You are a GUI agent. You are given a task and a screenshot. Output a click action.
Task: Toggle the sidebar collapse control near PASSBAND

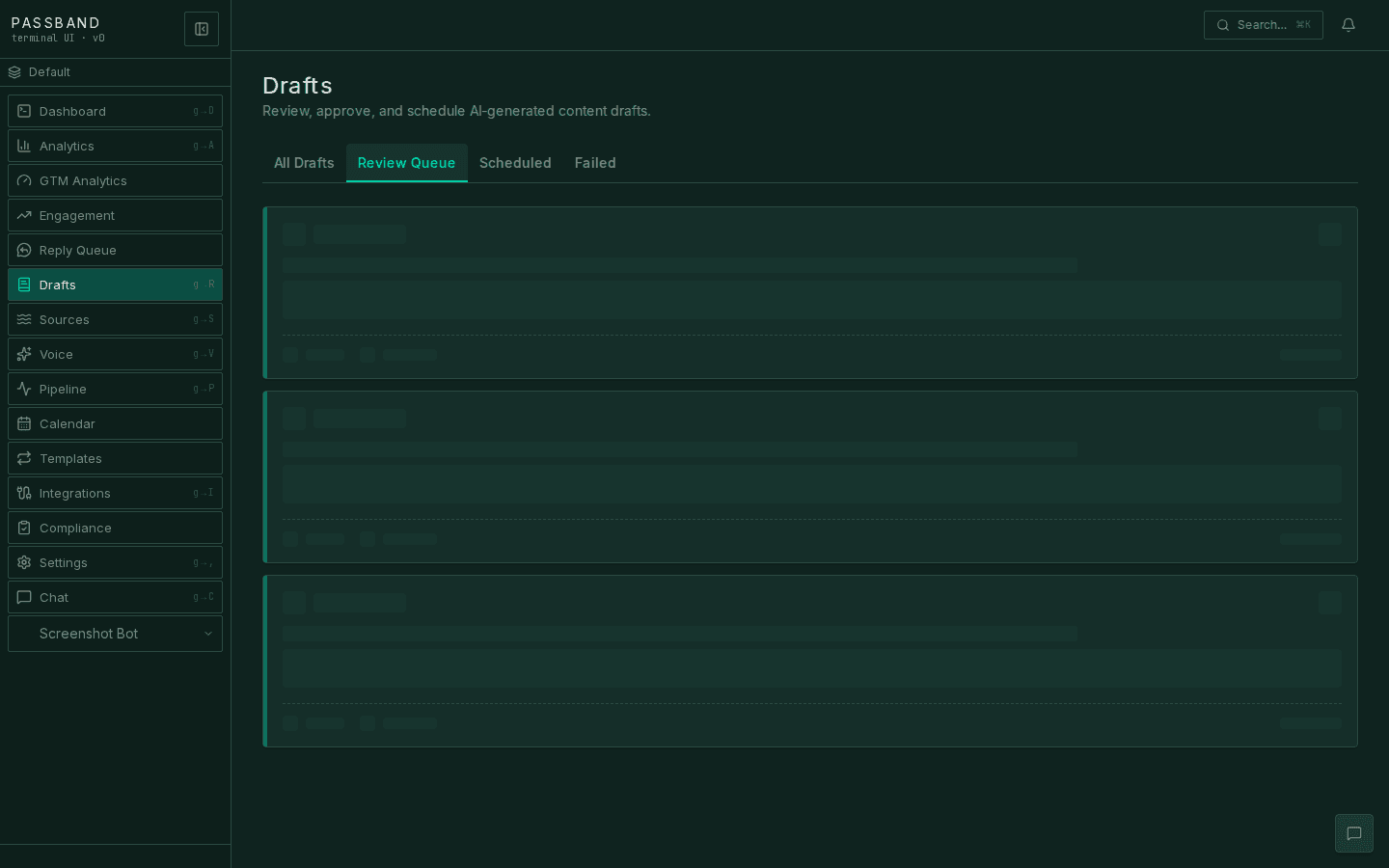[202, 28]
